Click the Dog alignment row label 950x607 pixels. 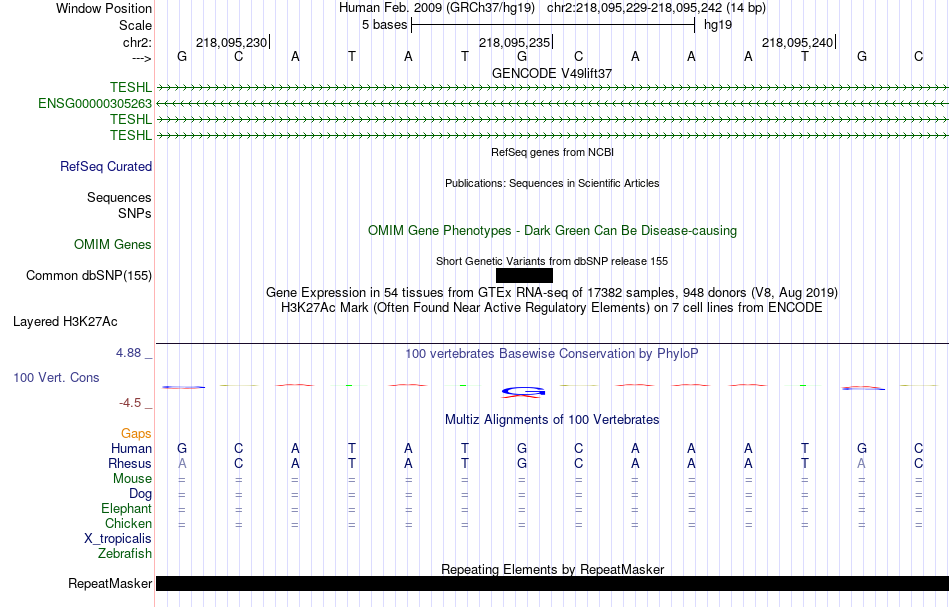tap(140, 494)
